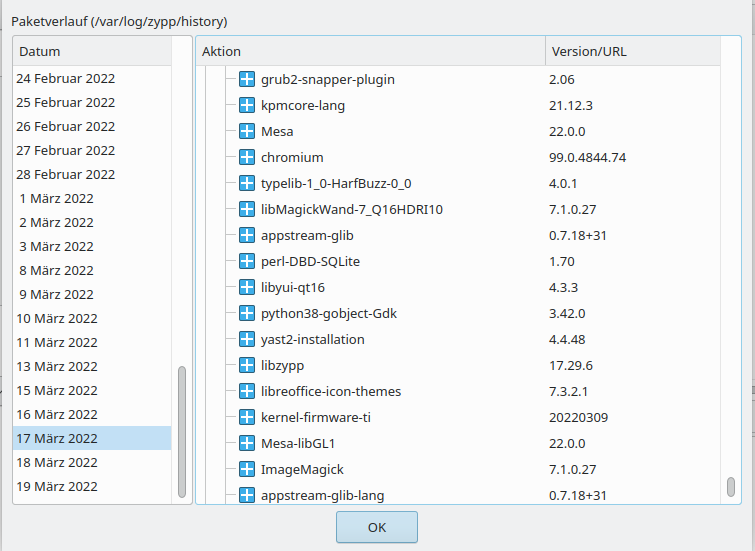Click the install icon beside perl-DBD-SQLite
The height and width of the screenshot is (551, 755).
[x=247, y=261]
